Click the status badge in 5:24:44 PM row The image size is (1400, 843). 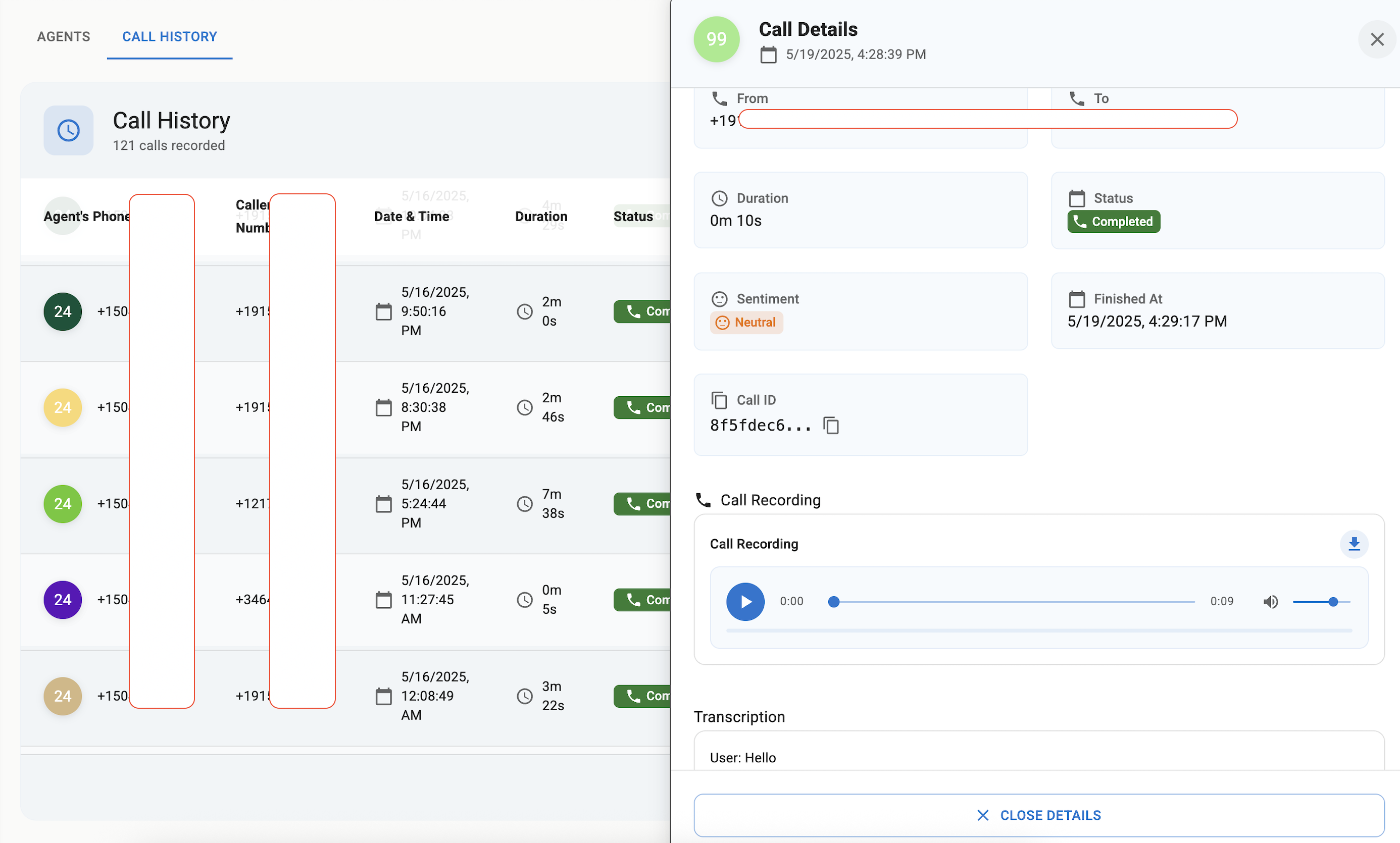(642, 504)
